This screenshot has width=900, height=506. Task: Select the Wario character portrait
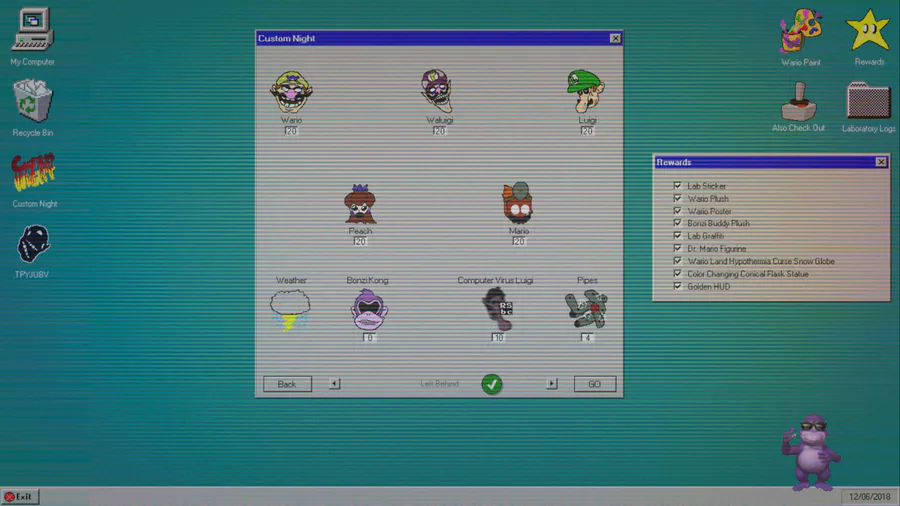point(291,92)
